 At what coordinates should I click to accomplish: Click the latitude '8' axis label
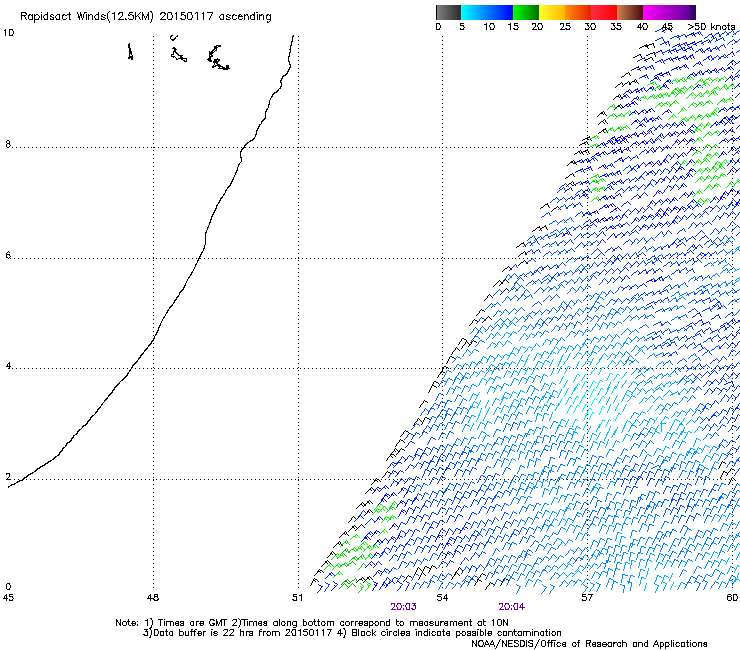[8, 144]
